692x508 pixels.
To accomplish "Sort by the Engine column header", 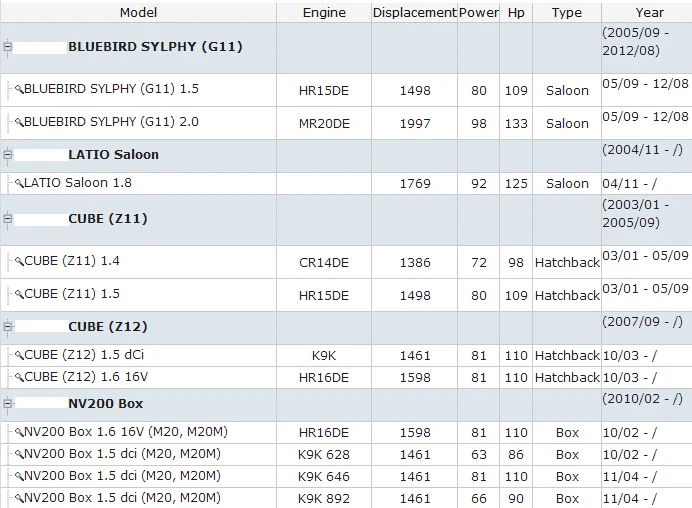I will 324,12.
